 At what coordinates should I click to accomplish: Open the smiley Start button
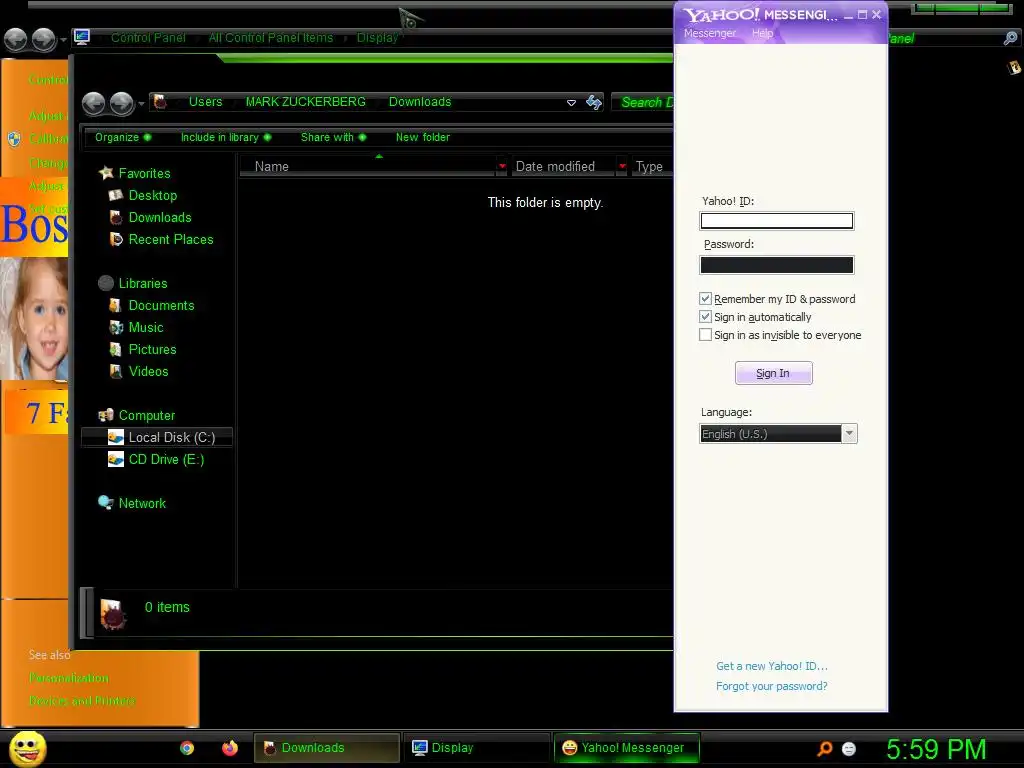point(28,748)
